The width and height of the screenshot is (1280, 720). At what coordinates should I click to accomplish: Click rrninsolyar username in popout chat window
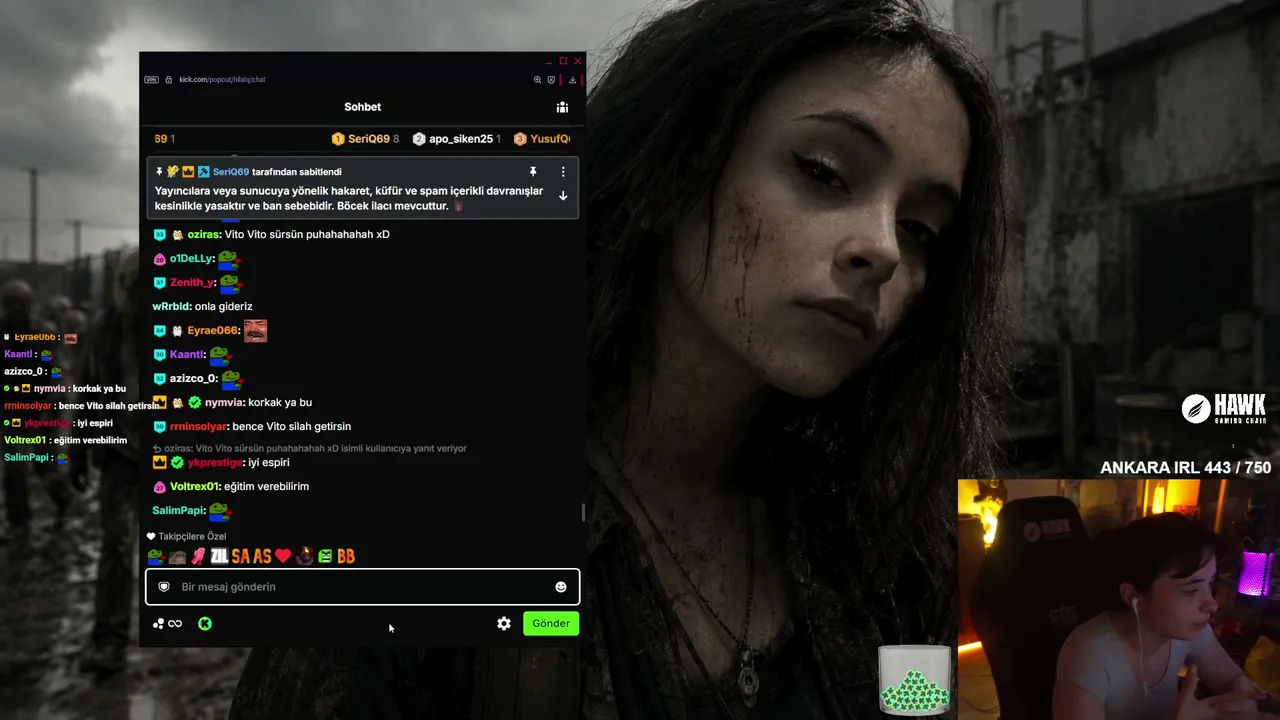point(198,426)
